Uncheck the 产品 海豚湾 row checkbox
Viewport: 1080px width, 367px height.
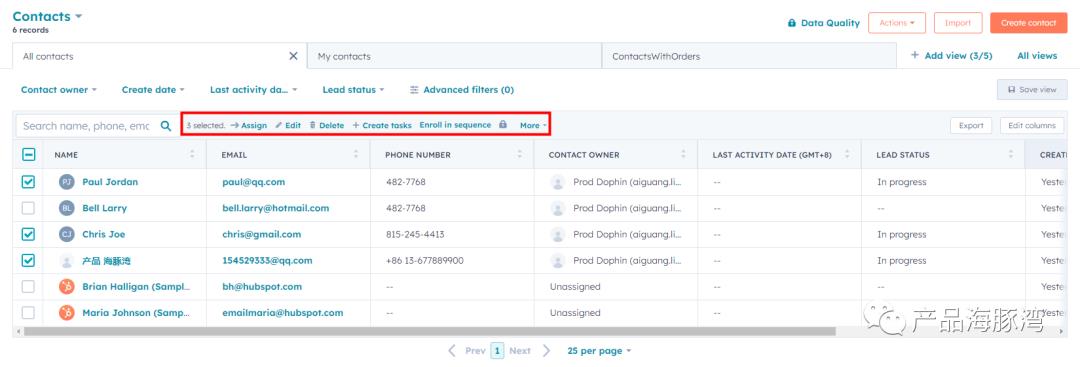pyautogui.click(x=28, y=260)
